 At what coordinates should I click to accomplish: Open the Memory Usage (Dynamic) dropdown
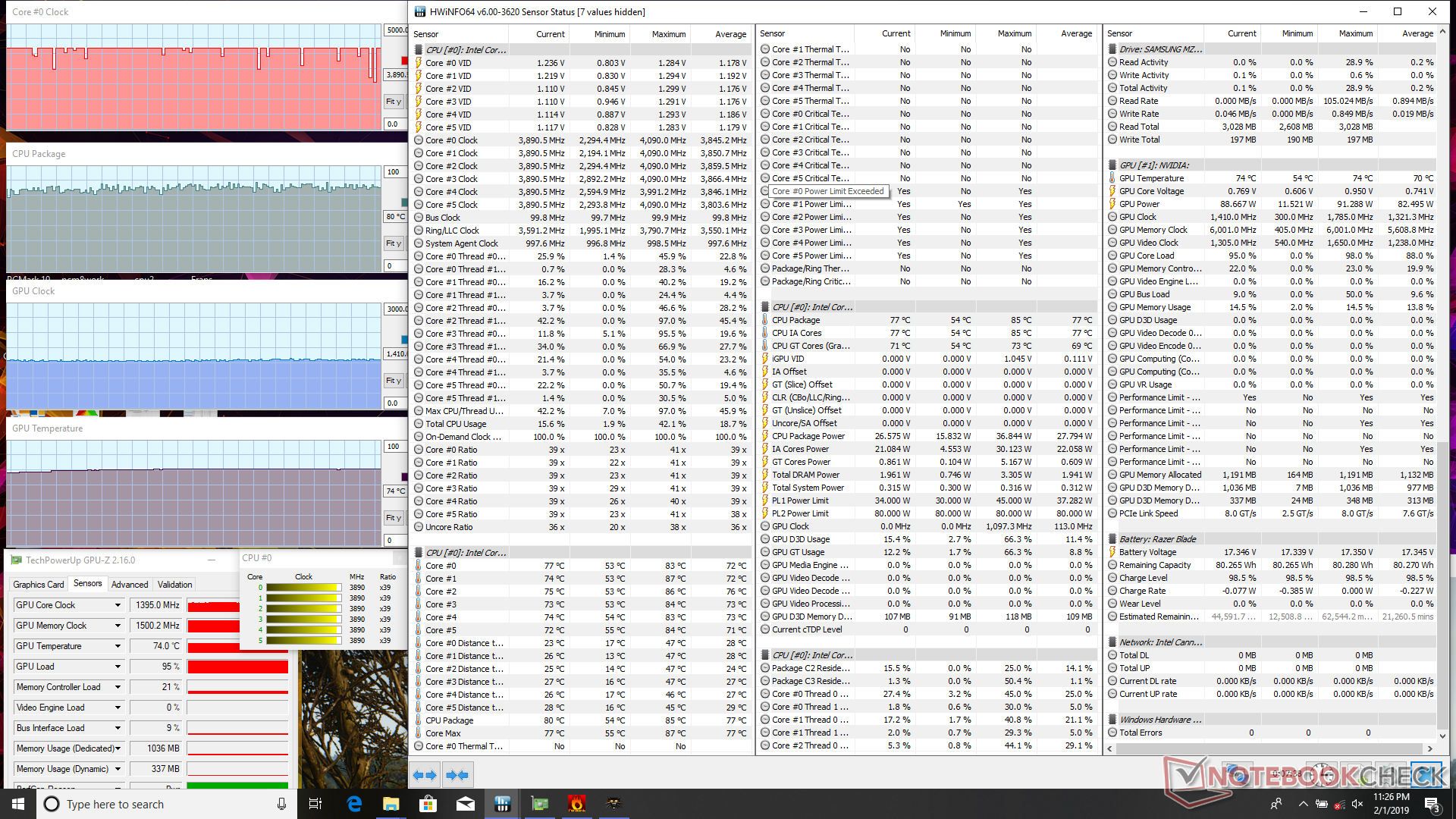[x=118, y=769]
